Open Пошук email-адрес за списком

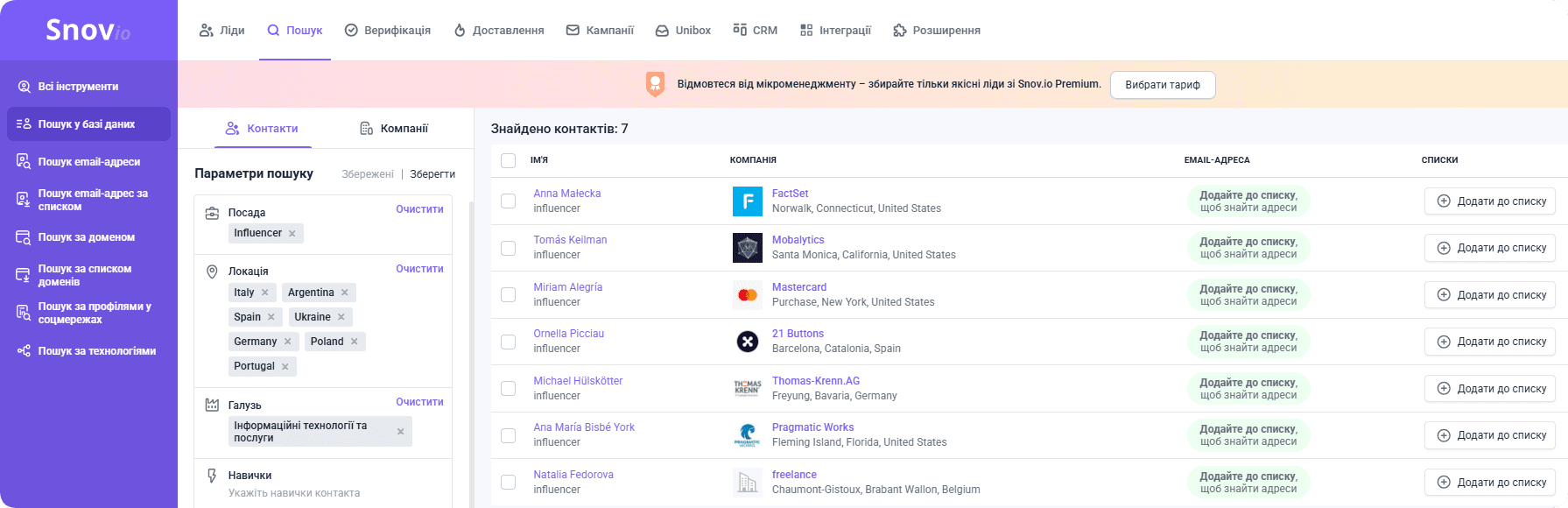[x=88, y=200]
